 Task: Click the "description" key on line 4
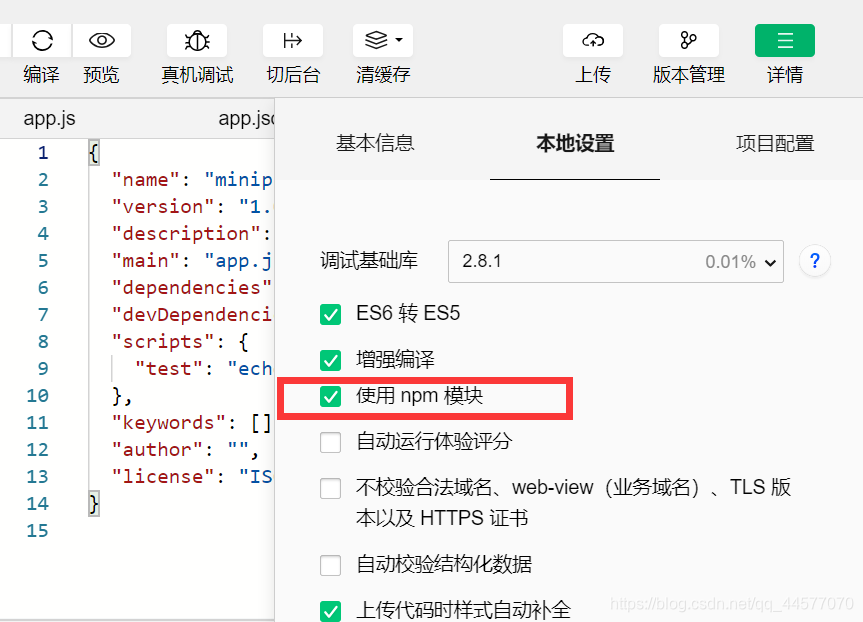click(186, 233)
